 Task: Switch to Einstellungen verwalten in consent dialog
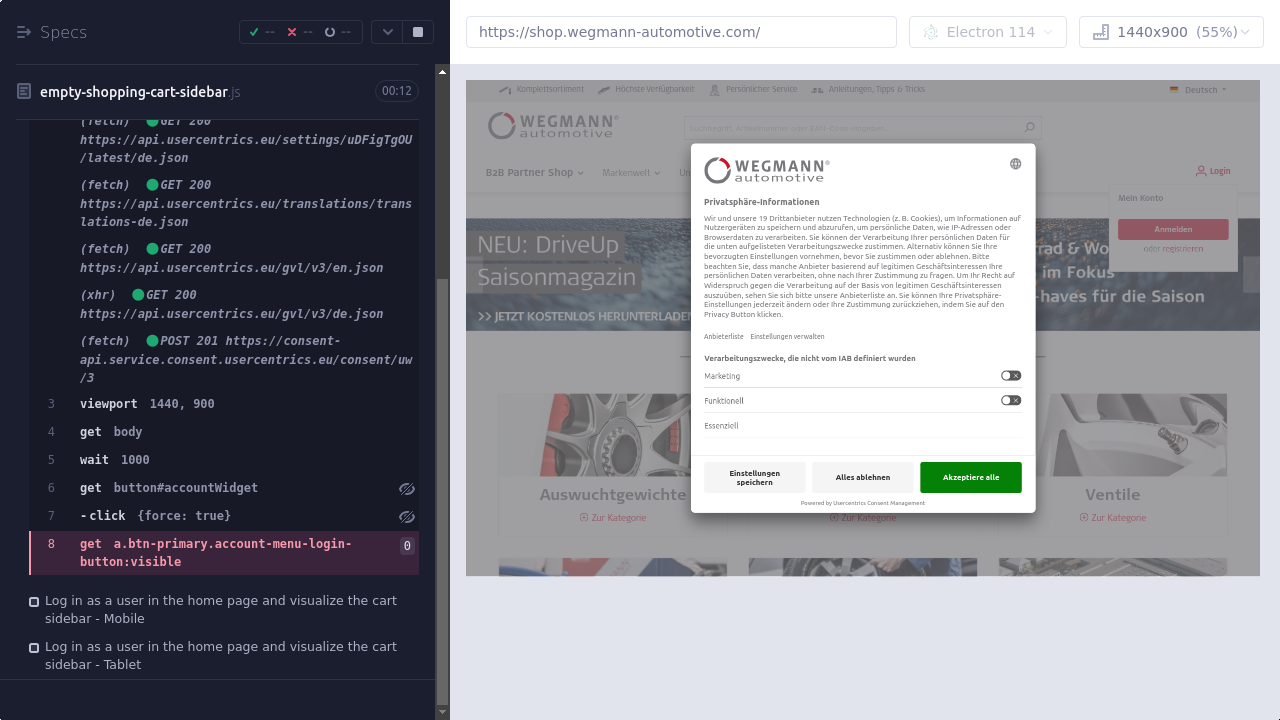[x=787, y=337]
